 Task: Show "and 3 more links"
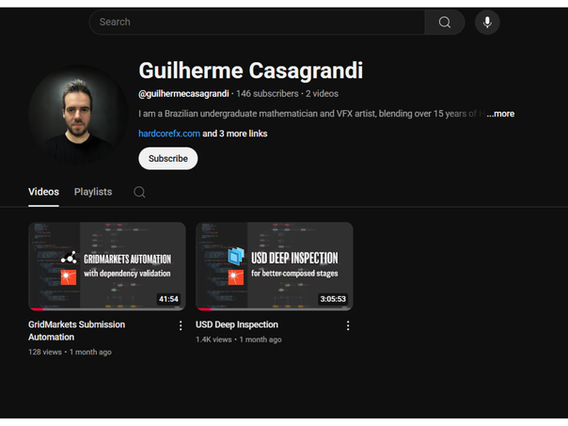point(235,134)
